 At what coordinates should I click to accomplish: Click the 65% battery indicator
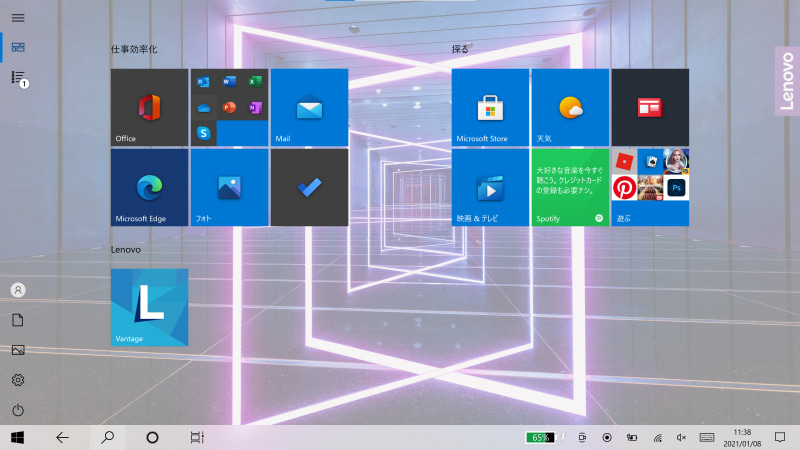[540, 438]
